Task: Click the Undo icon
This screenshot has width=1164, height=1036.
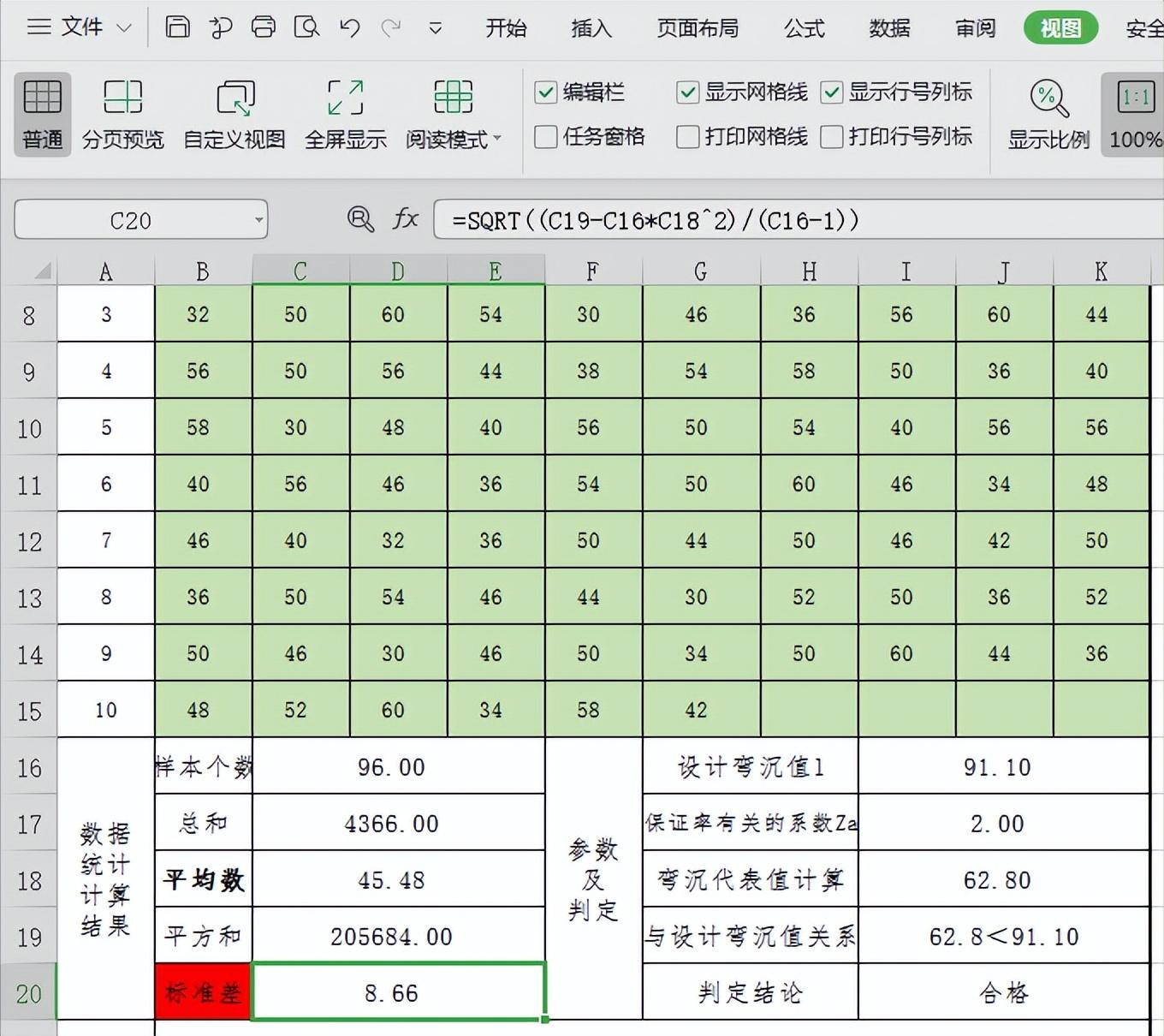Action: (347, 27)
